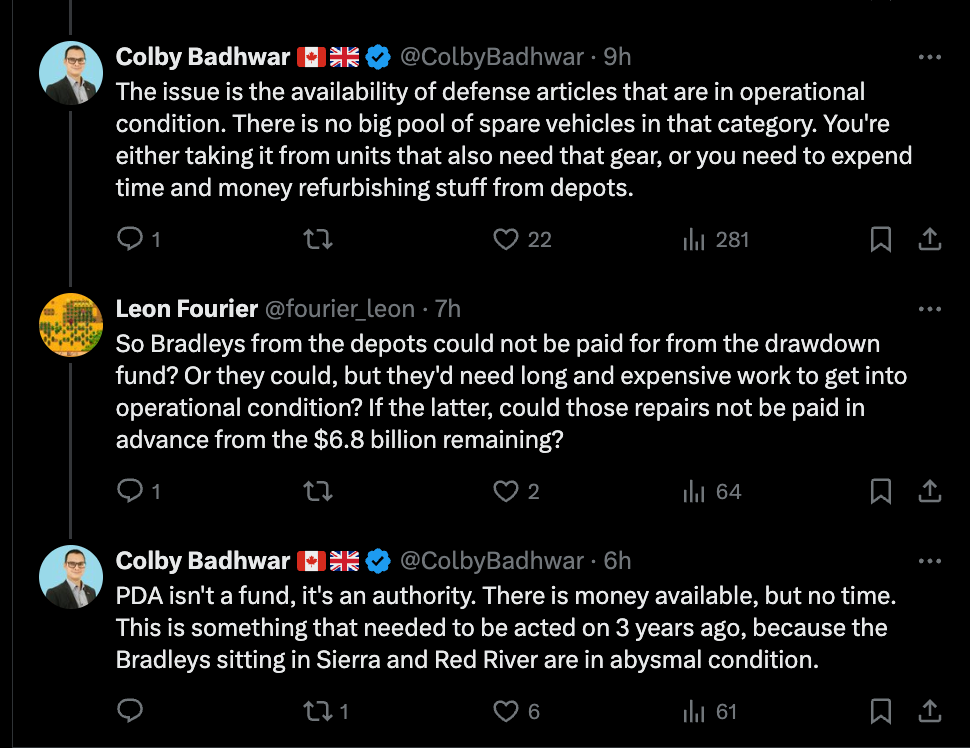This screenshot has width=970, height=748.
Task: Reply to Leon Fourier's Bradleys question
Action: pos(131,491)
